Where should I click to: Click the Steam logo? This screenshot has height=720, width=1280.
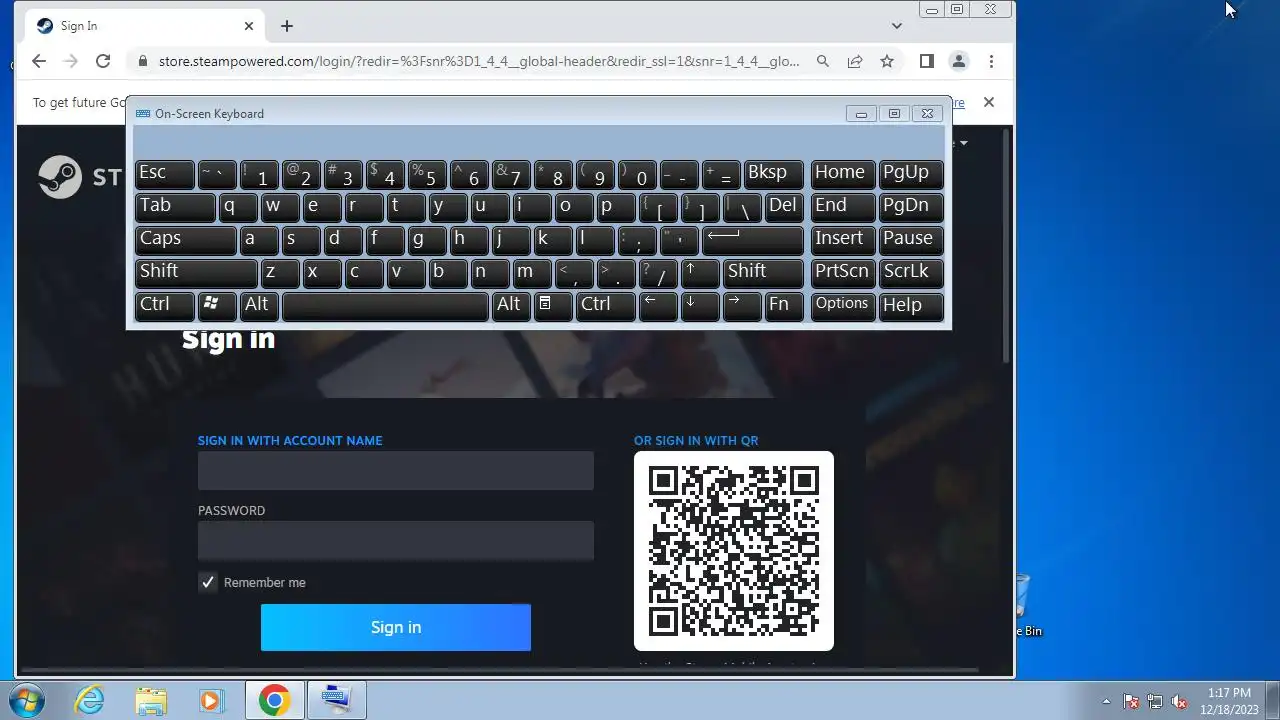pos(60,178)
